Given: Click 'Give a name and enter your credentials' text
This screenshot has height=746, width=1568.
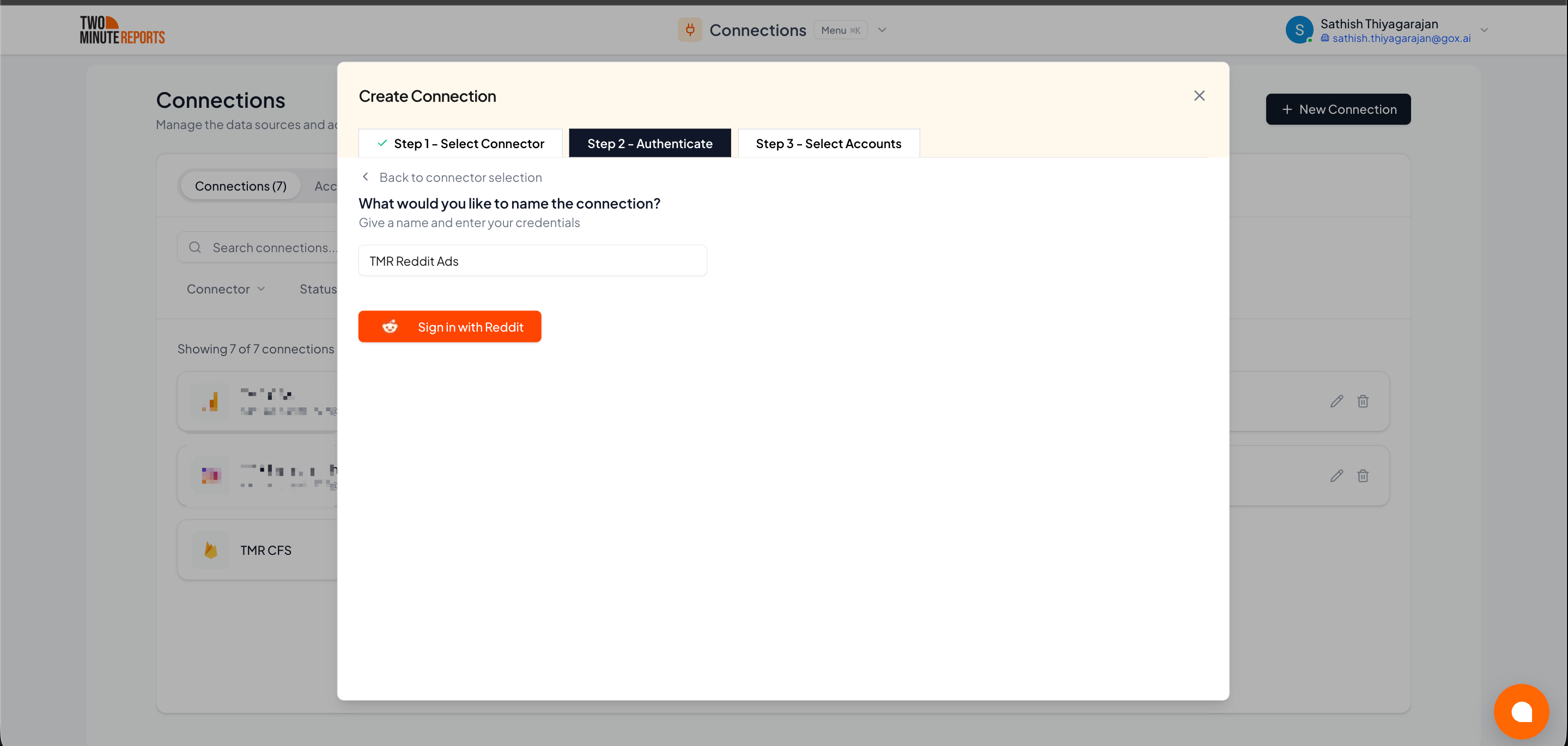Looking at the screenshot, I should (x=469, y=223).
